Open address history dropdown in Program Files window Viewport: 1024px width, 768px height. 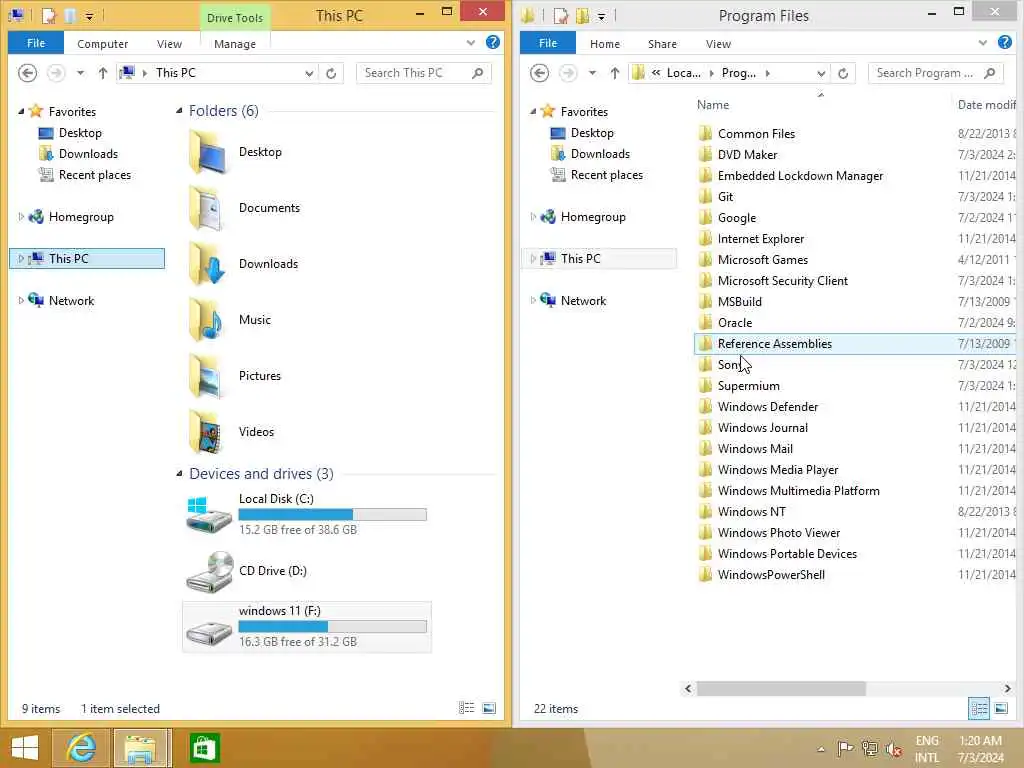pyautogui.click(x=822, y=73)
